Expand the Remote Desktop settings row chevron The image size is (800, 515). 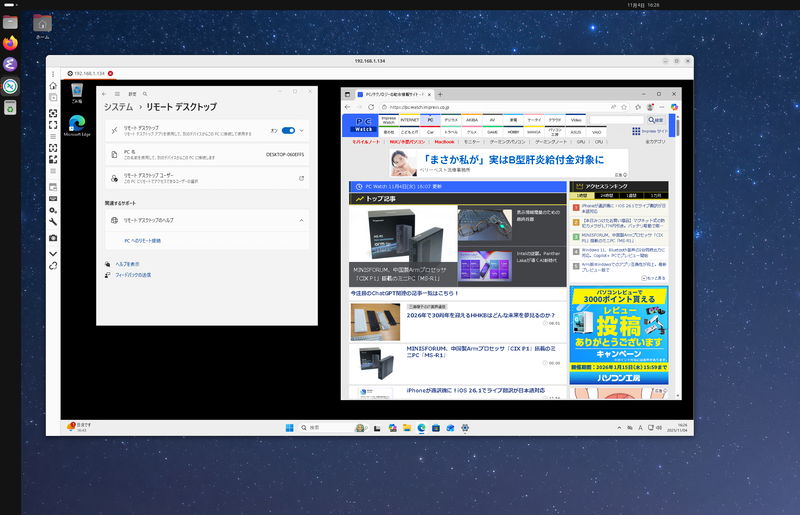click(x=302, y=131)
